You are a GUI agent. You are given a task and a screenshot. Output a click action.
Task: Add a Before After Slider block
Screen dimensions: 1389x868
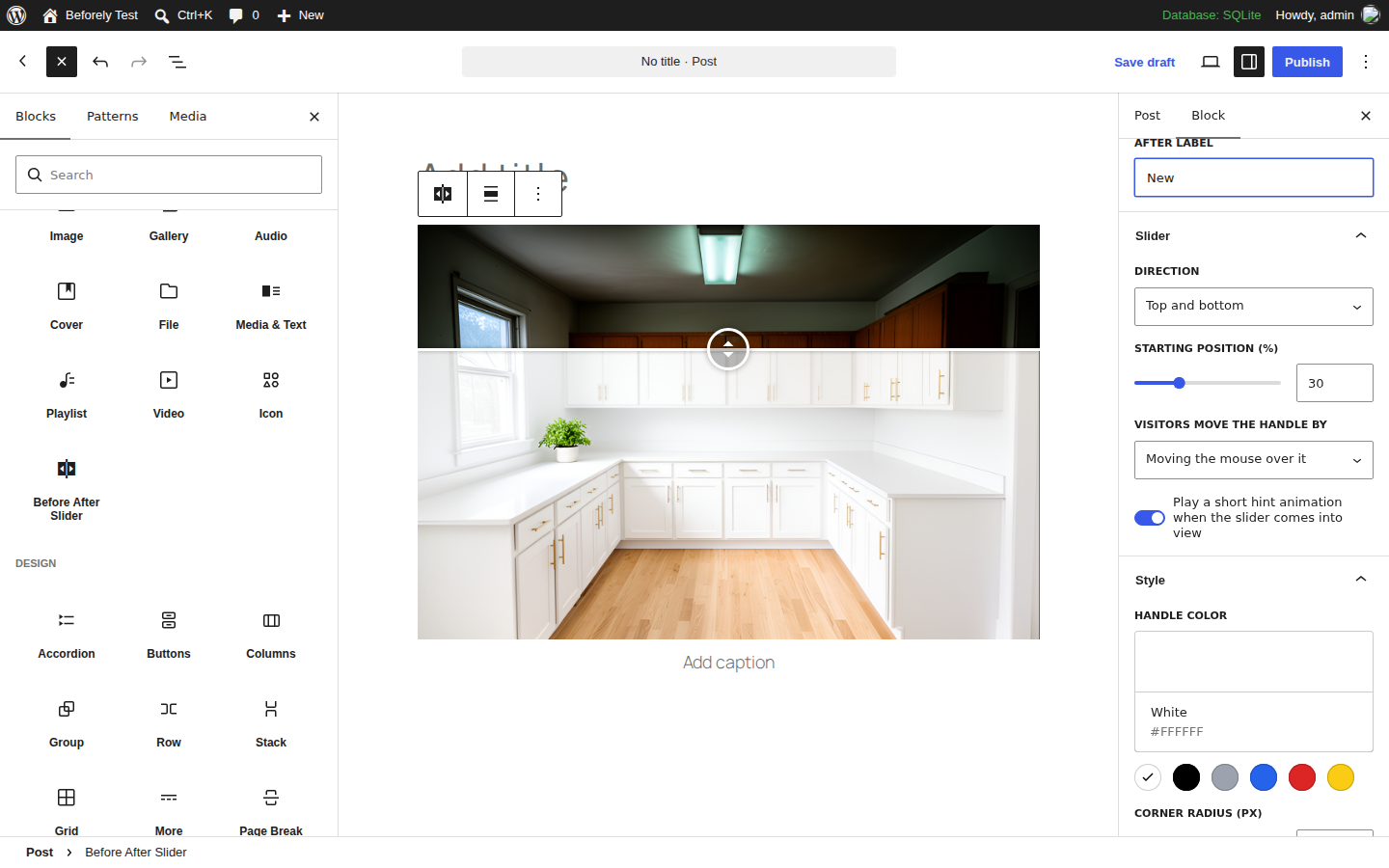pyautogui.click(x=67, y=489)
